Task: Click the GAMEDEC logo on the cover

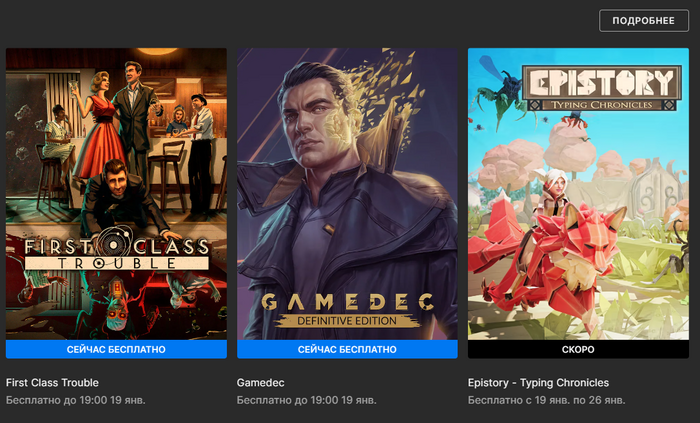Action: point(347,302)
